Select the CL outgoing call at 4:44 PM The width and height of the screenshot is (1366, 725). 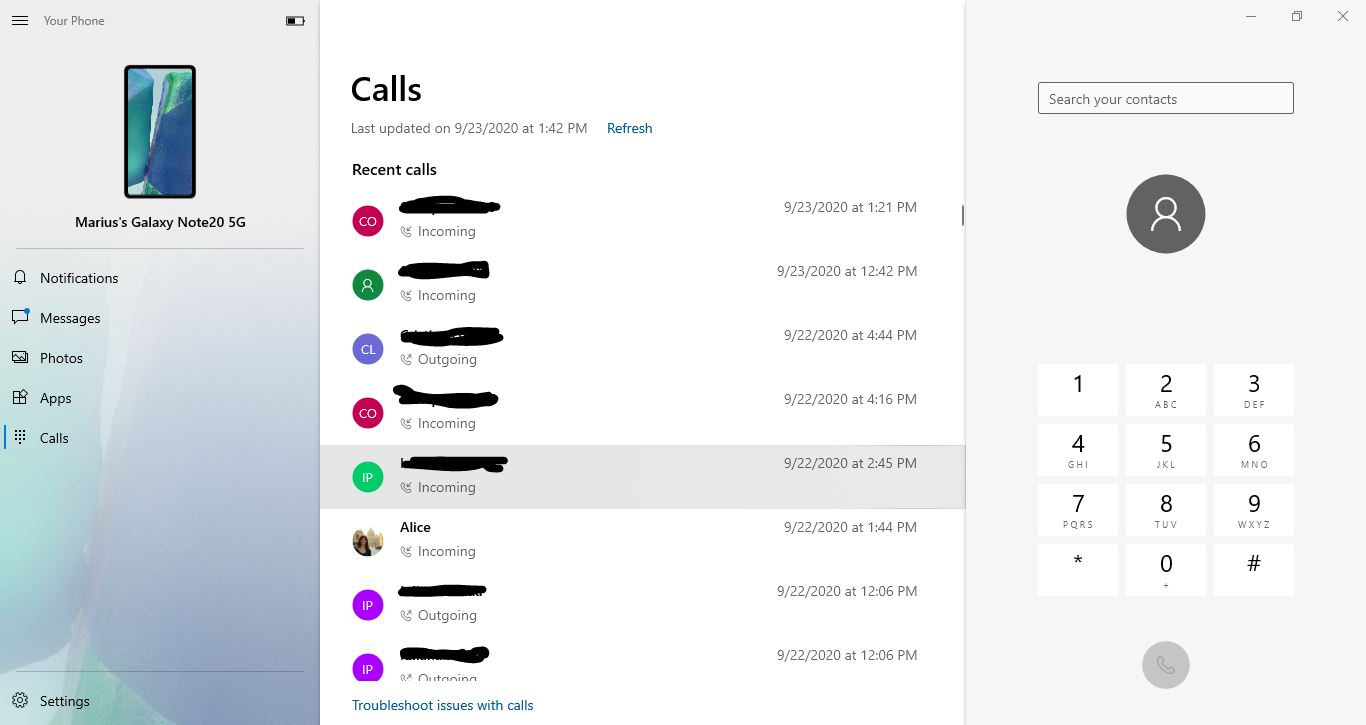click(642, 349)
